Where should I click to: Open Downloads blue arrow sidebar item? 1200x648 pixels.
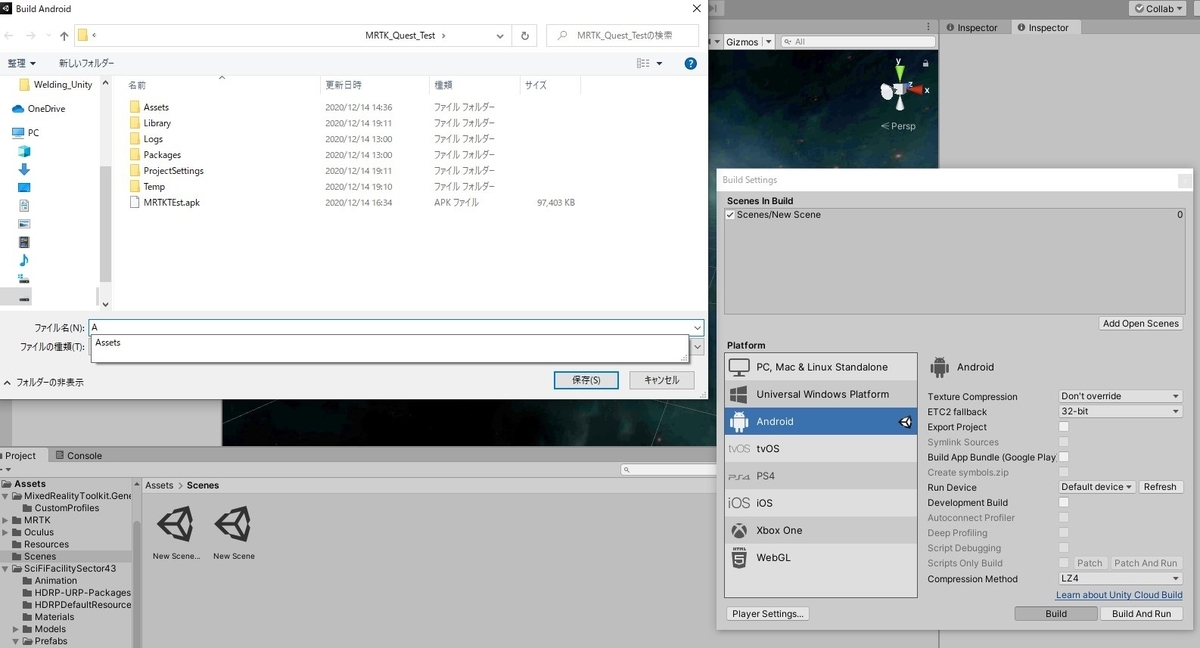(24, 169)
